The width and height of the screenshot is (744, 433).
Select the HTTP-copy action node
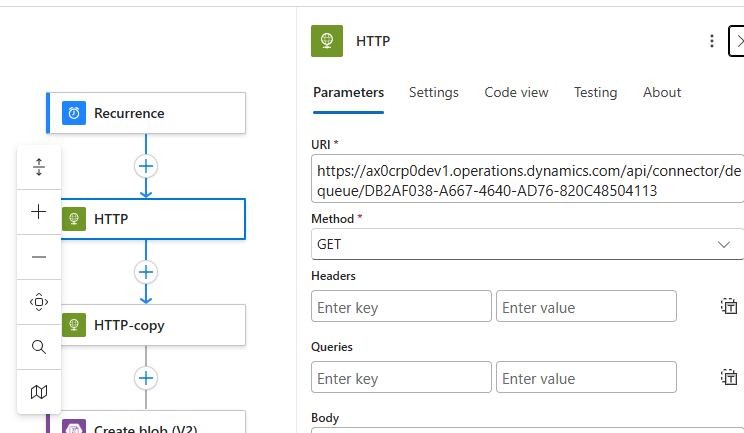point(153,325)
